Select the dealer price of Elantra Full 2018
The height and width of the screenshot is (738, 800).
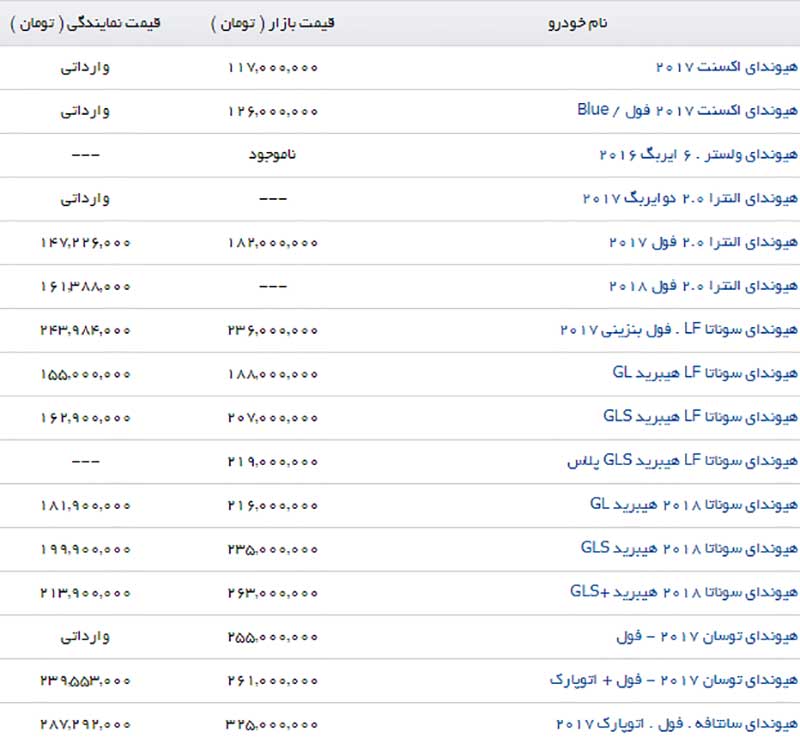pyautogui.click(x=86, y=286)
